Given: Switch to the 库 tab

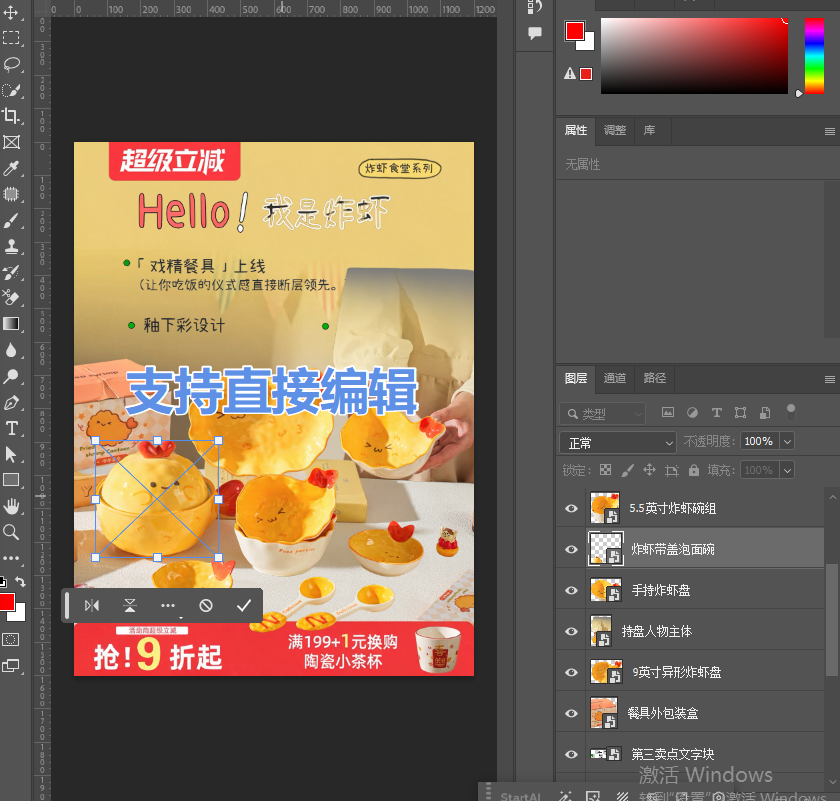Looking at the screenshot, I should [649, 130].
